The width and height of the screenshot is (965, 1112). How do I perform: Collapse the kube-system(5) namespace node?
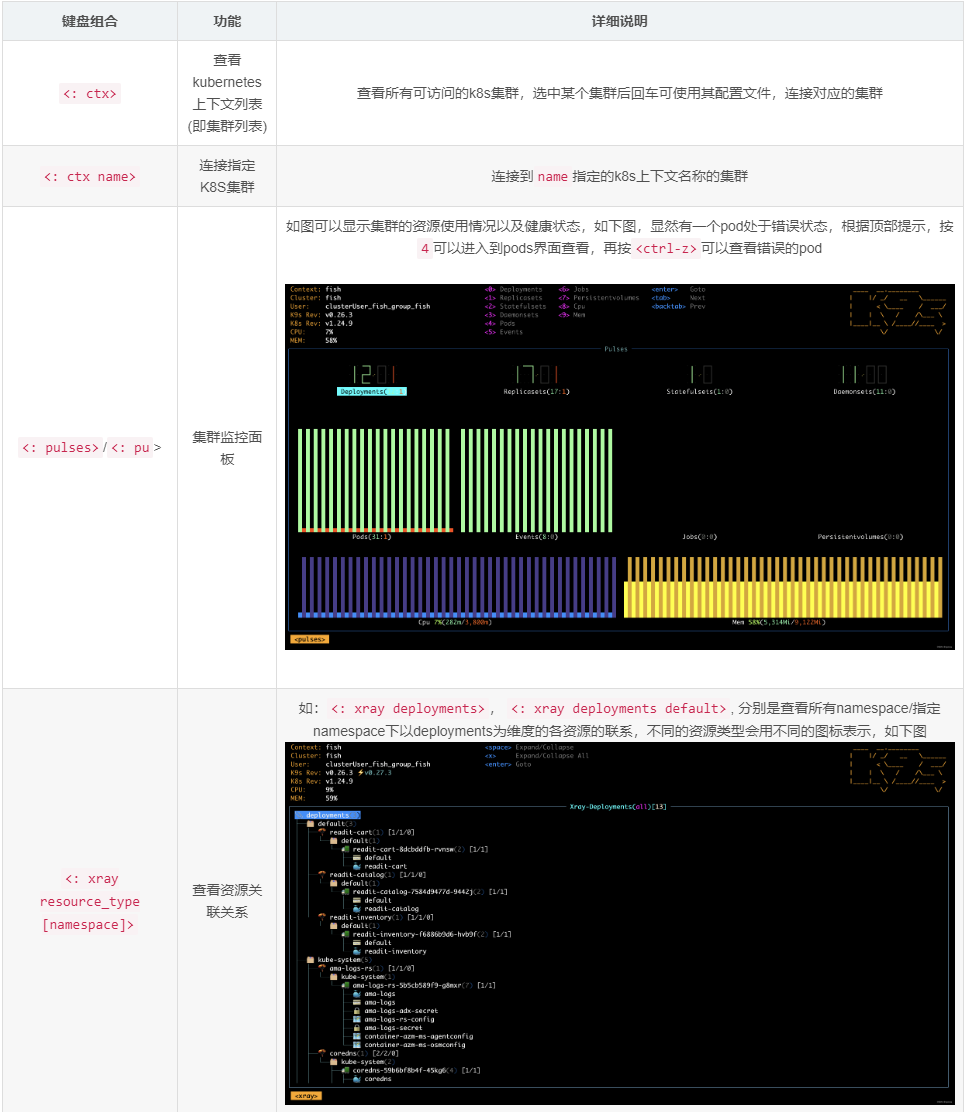pos(339,960)
